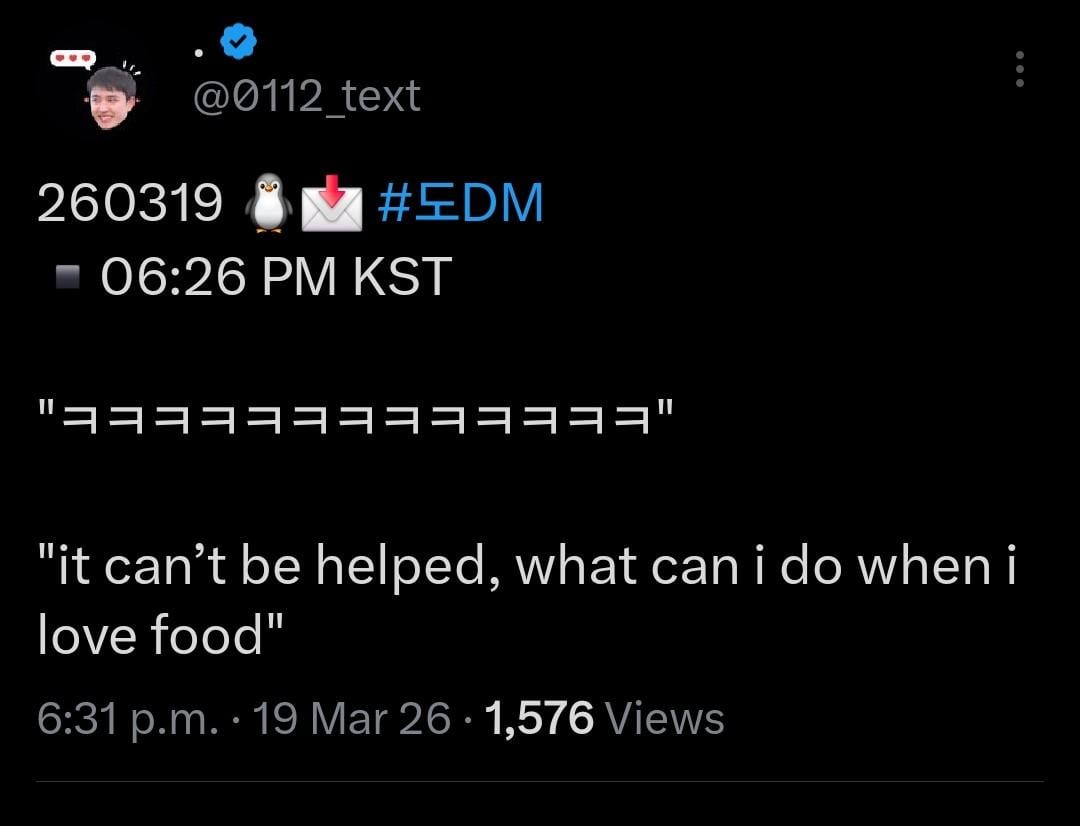1080x826 pixels.
Task: Click the 6:31 p.m. timestamp
Action: [x=127, y=718]
